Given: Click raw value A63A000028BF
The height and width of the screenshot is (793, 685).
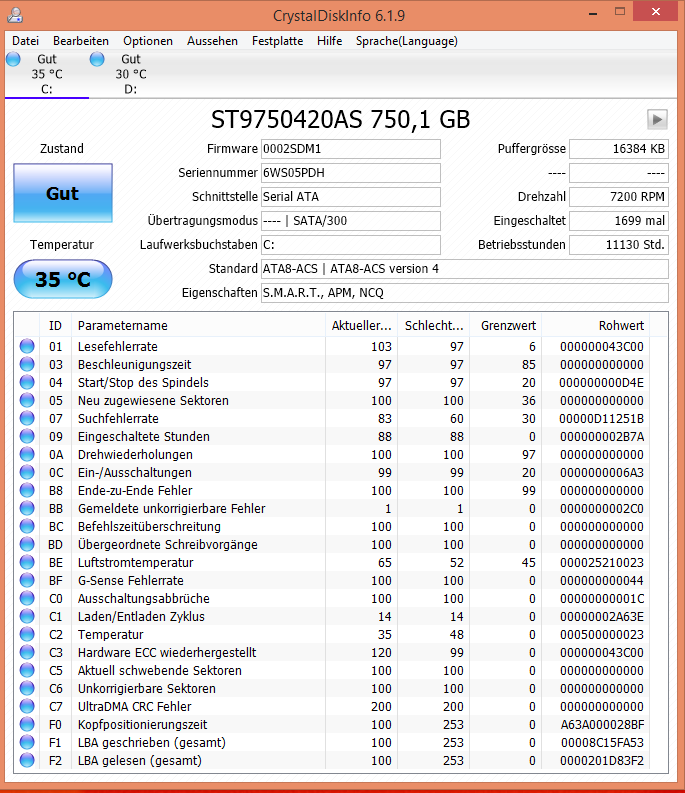Looking at the screenshot, I should point(602,725).
